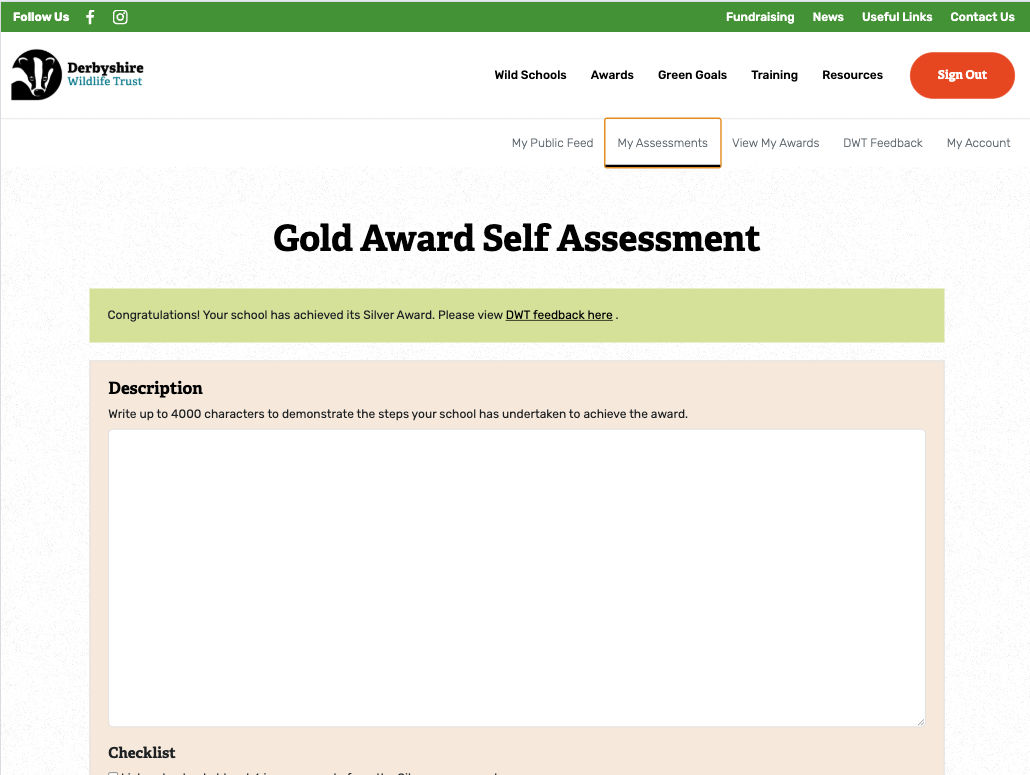Click the Sign Out button

(x=962, y=75)
